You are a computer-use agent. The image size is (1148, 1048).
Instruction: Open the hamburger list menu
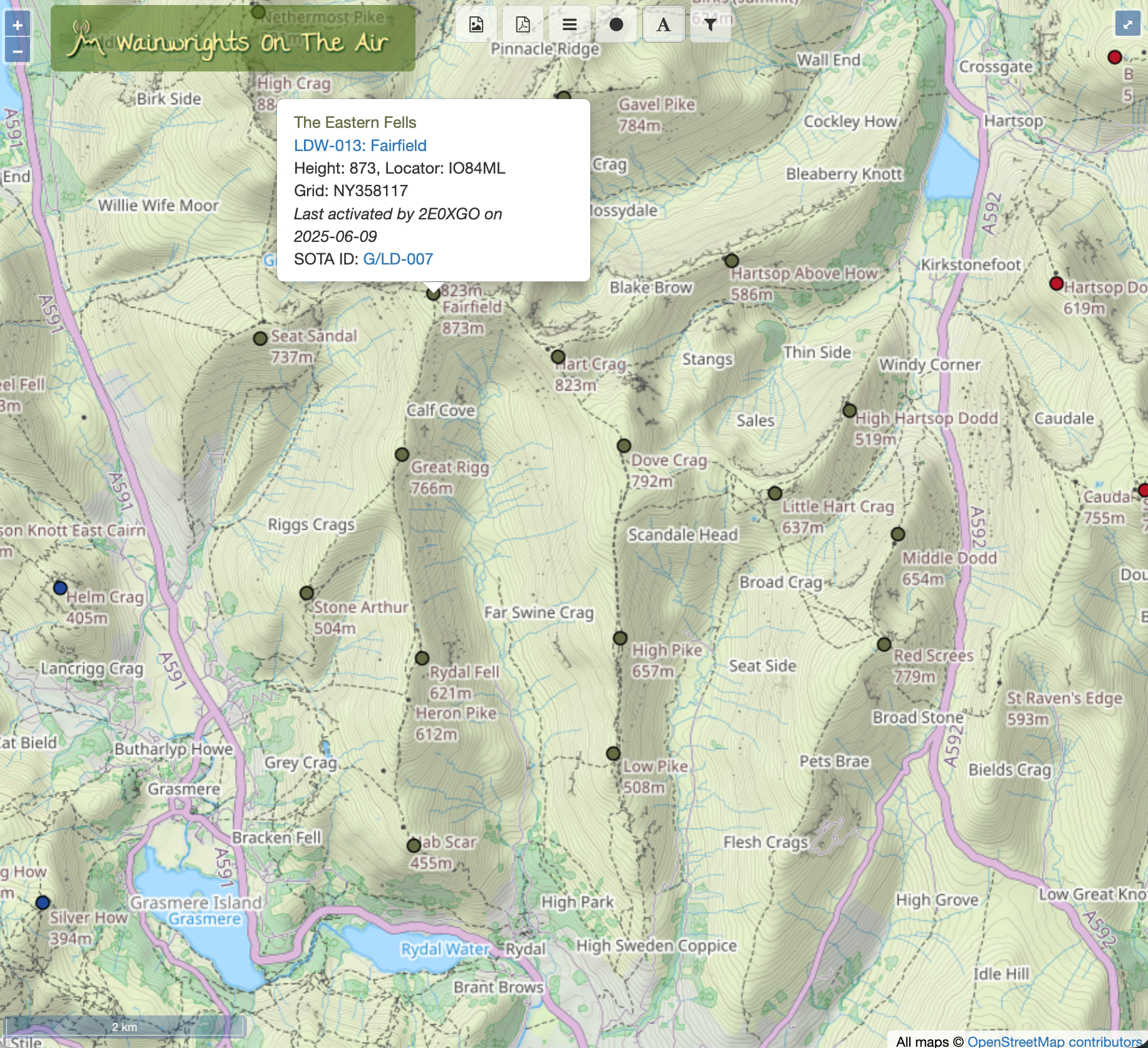pyautogui.click(x=569, y=24)
